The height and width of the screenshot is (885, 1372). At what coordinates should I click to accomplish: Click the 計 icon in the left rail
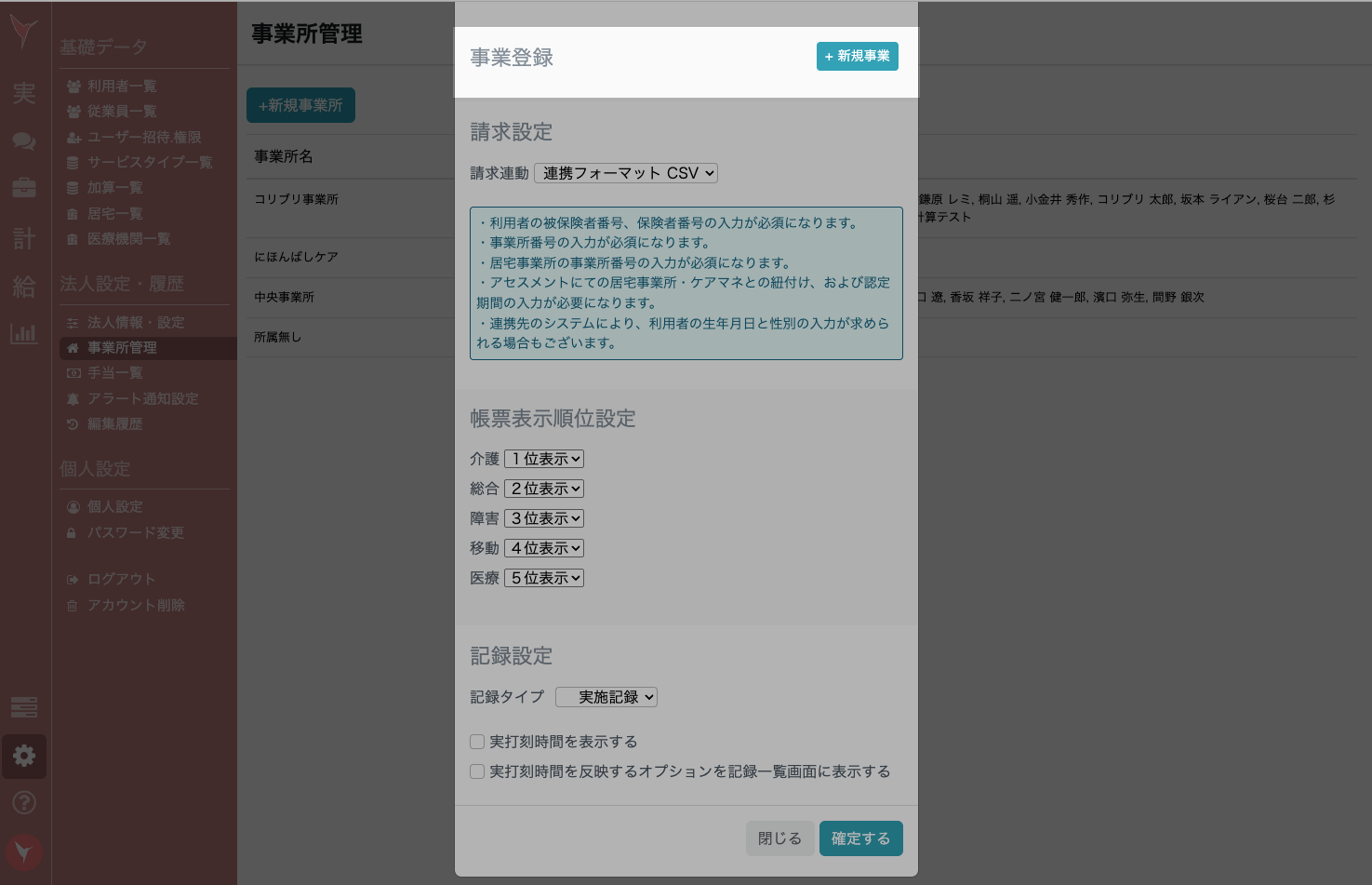[24, 237]
